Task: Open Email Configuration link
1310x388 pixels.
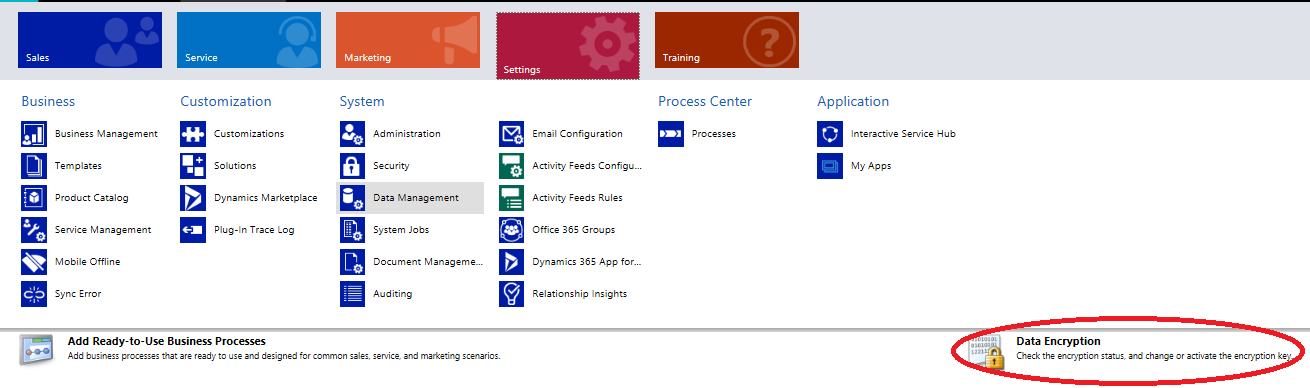Action: 578,134
